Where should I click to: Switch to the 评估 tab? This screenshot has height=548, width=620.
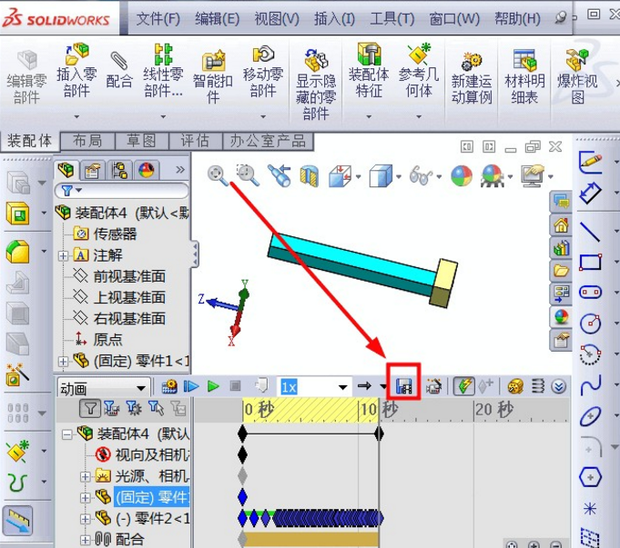[195, 141]
